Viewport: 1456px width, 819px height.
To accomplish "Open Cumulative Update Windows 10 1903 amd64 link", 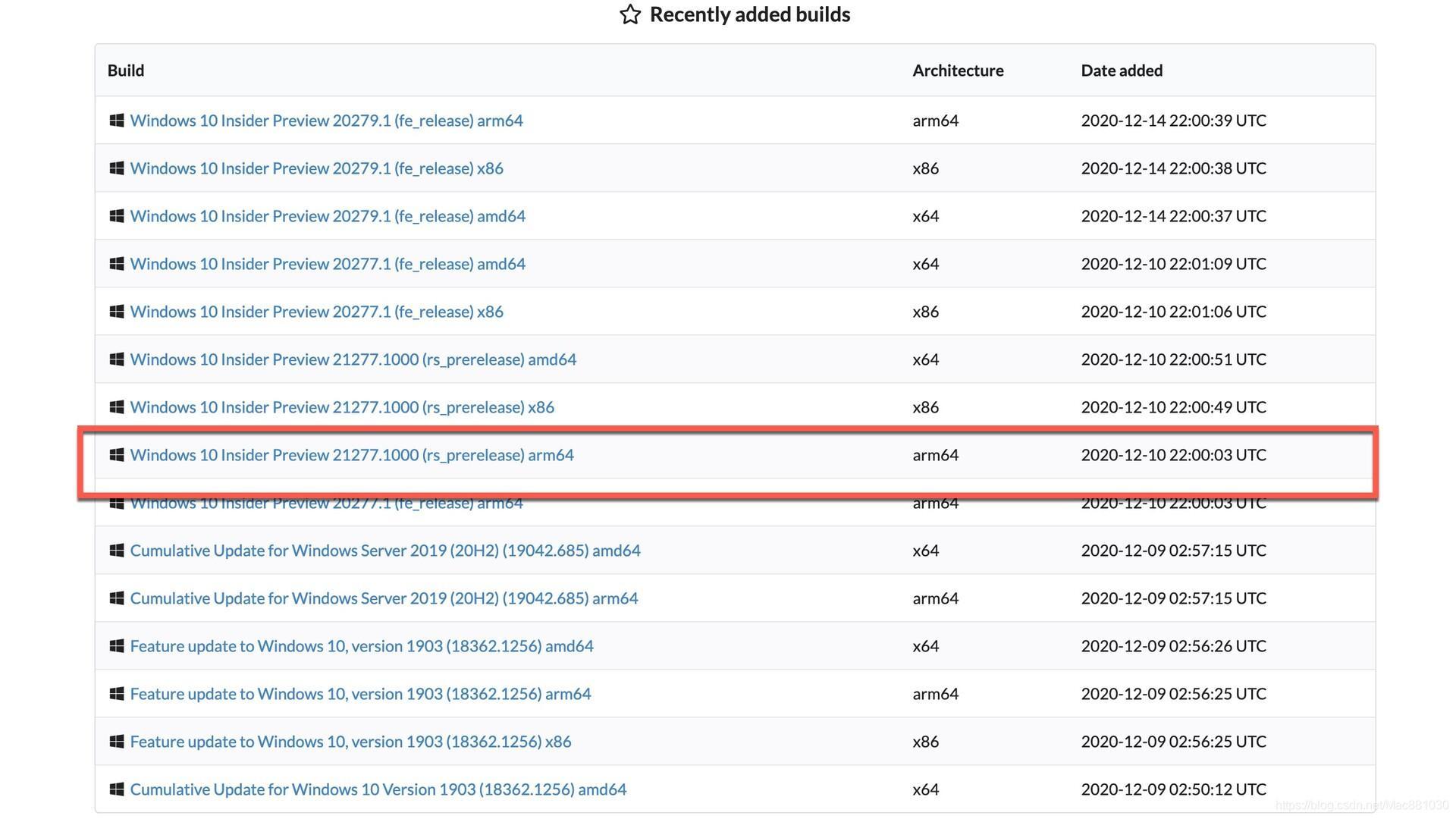I will click(378, 789).
